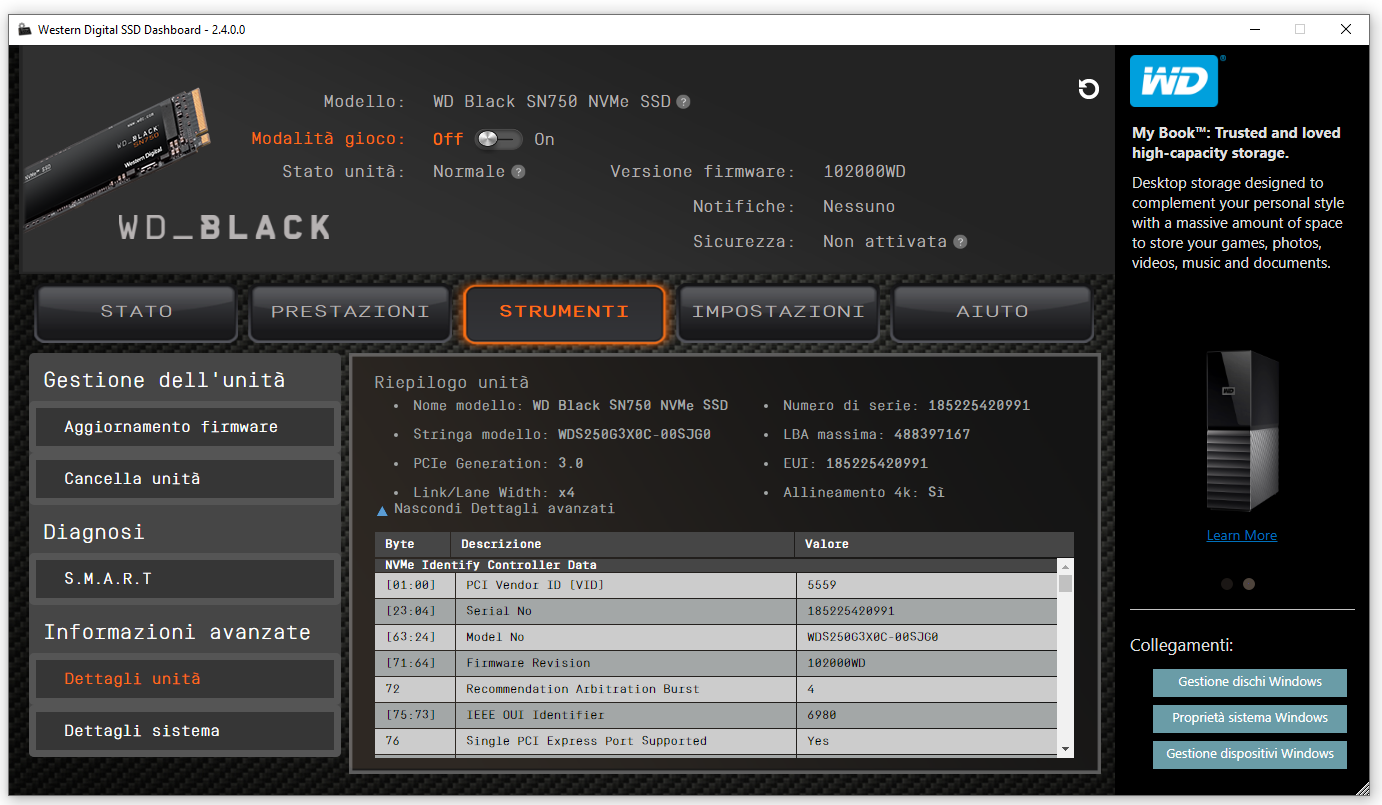
Task: Select the Firmware Revision table row
Action: click(x=716, y=663)
